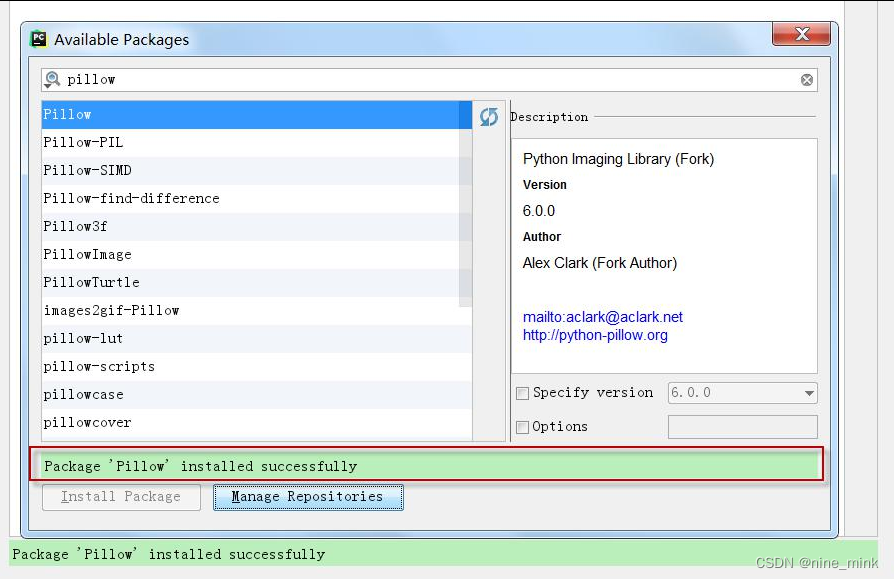Open the mailto:aclark@aclark.net link
This screenshot has height=579, width=894.
603,317
